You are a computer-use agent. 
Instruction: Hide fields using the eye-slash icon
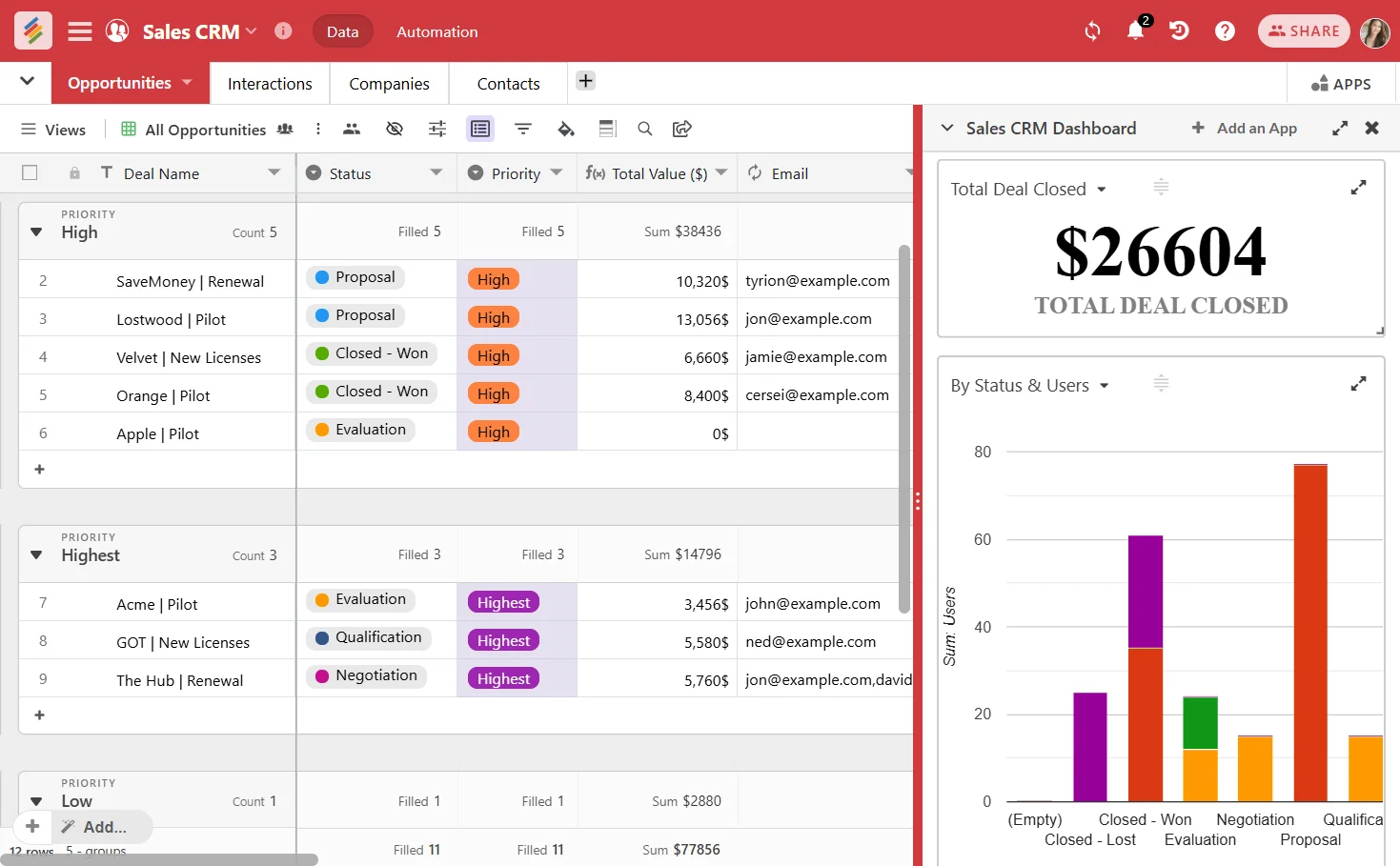[x=395, y=129]
